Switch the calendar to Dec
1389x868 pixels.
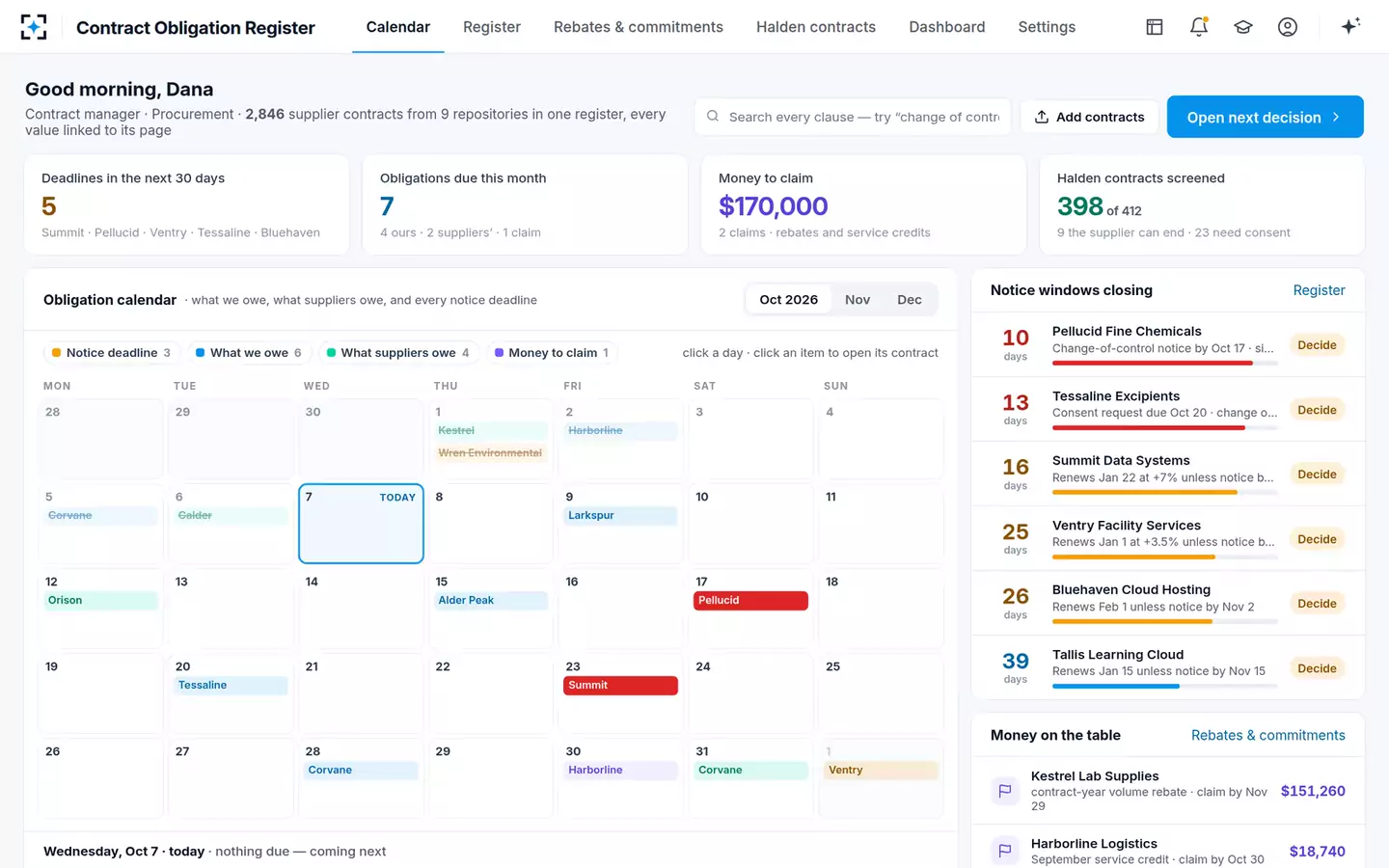(x=910, y=300)
